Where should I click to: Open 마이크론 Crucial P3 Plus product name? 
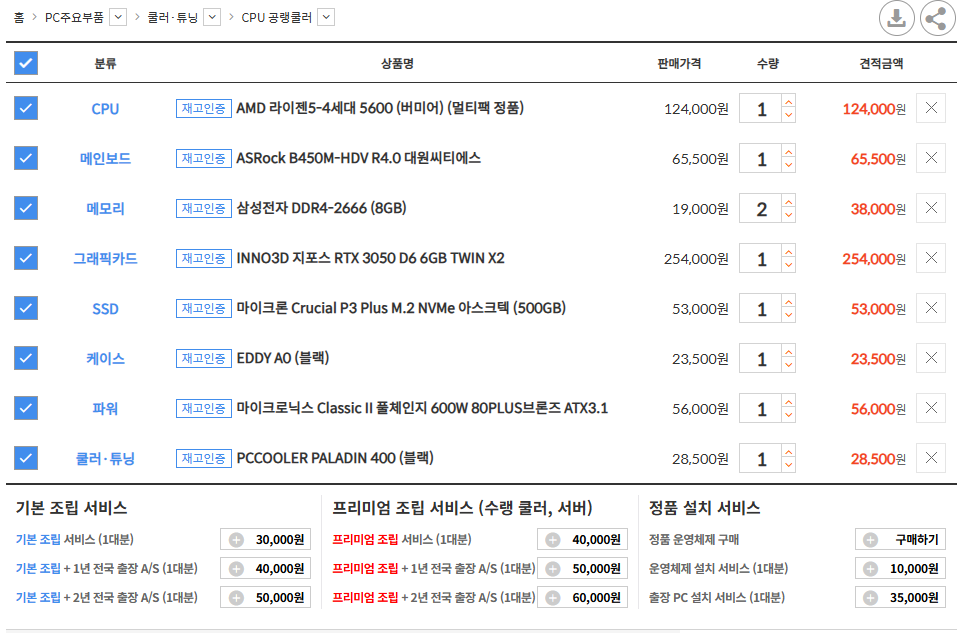(401, 308)
